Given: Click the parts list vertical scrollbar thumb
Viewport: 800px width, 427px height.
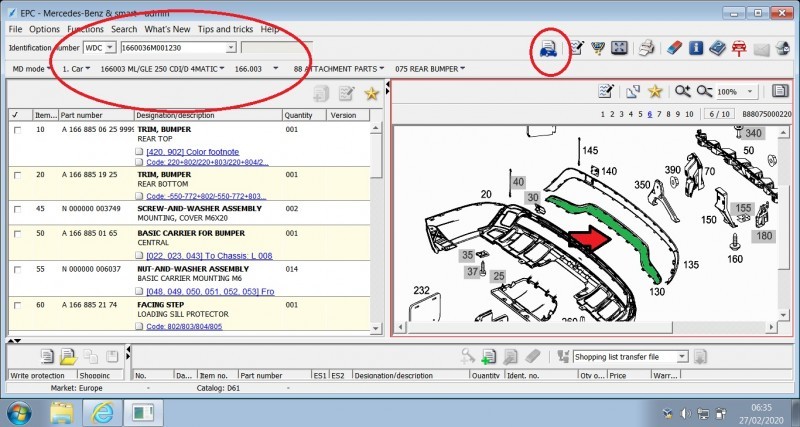Looking at the screenshot, I should coord(376,156).
